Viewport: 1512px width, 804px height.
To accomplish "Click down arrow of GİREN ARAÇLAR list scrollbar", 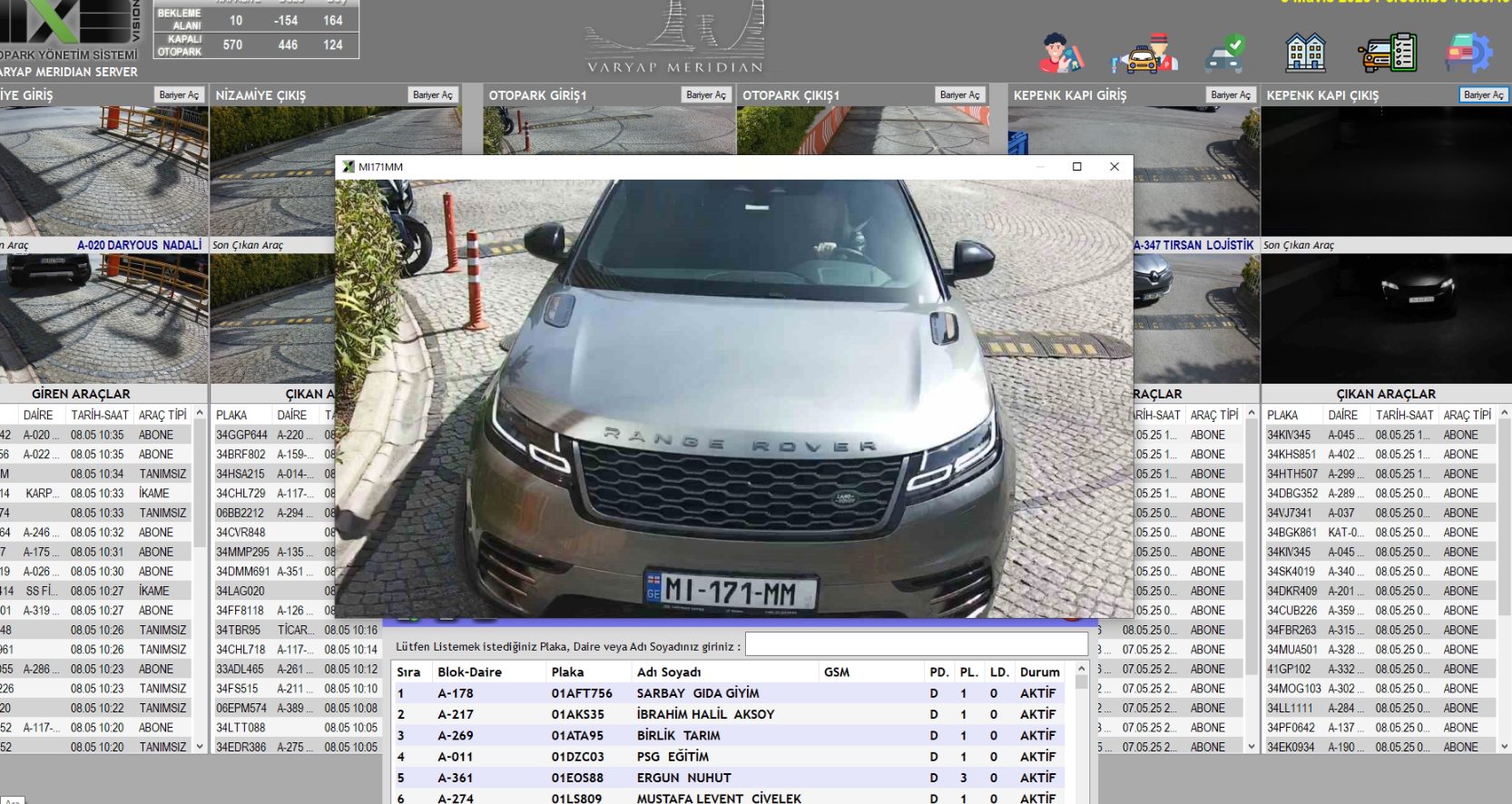I will click(x=200, y=747).
